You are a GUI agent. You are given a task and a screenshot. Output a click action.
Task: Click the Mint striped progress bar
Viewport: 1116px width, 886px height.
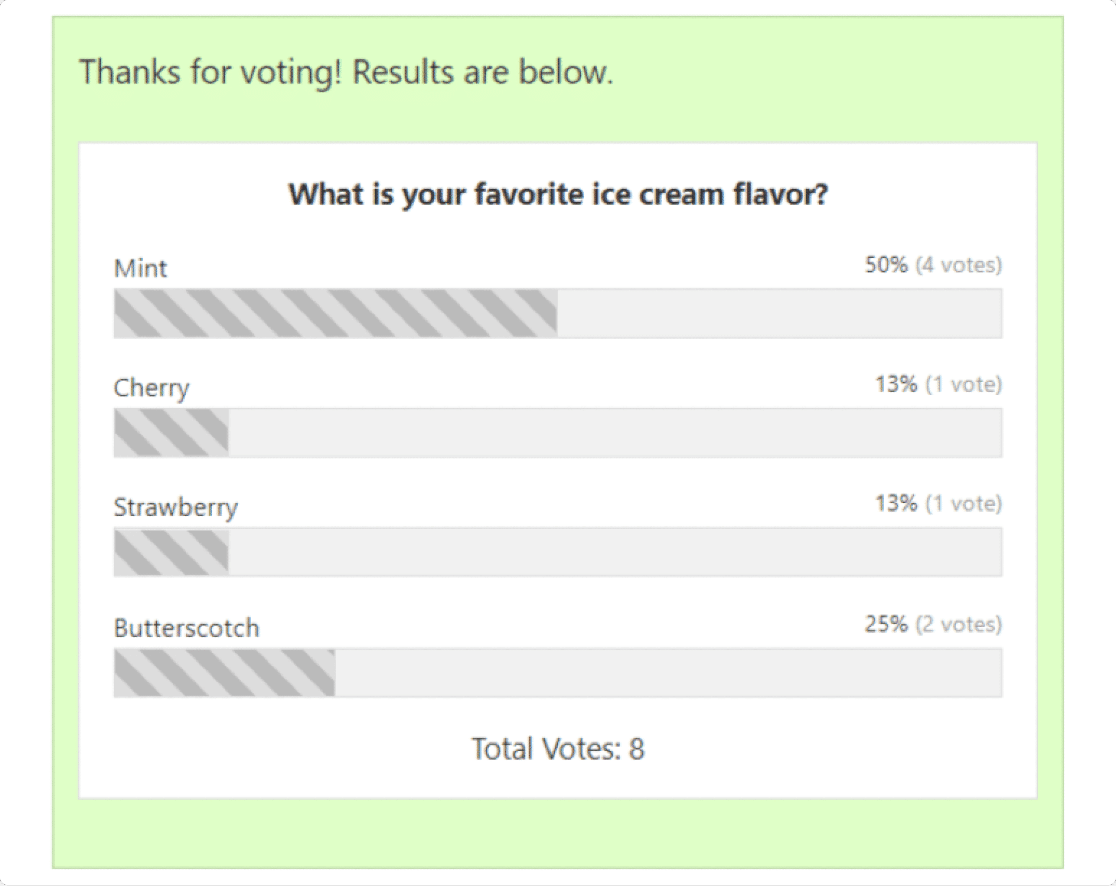[x=335, y=313]
